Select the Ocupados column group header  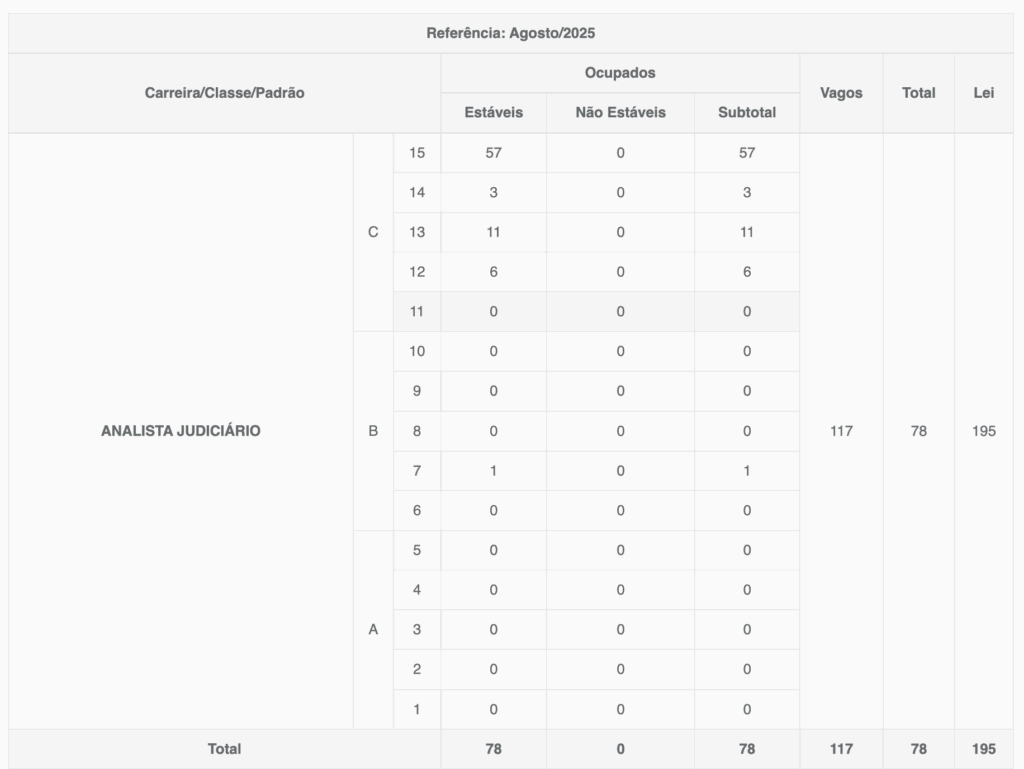click(x=620, y=73)
